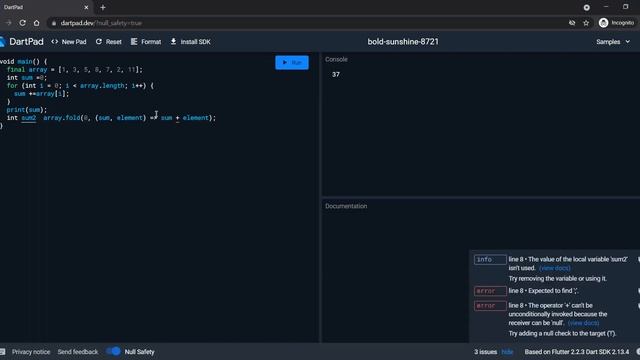Open view docs link for sum2 info
The width and height of the screenshot is (640, 360).
click(555, 268)
